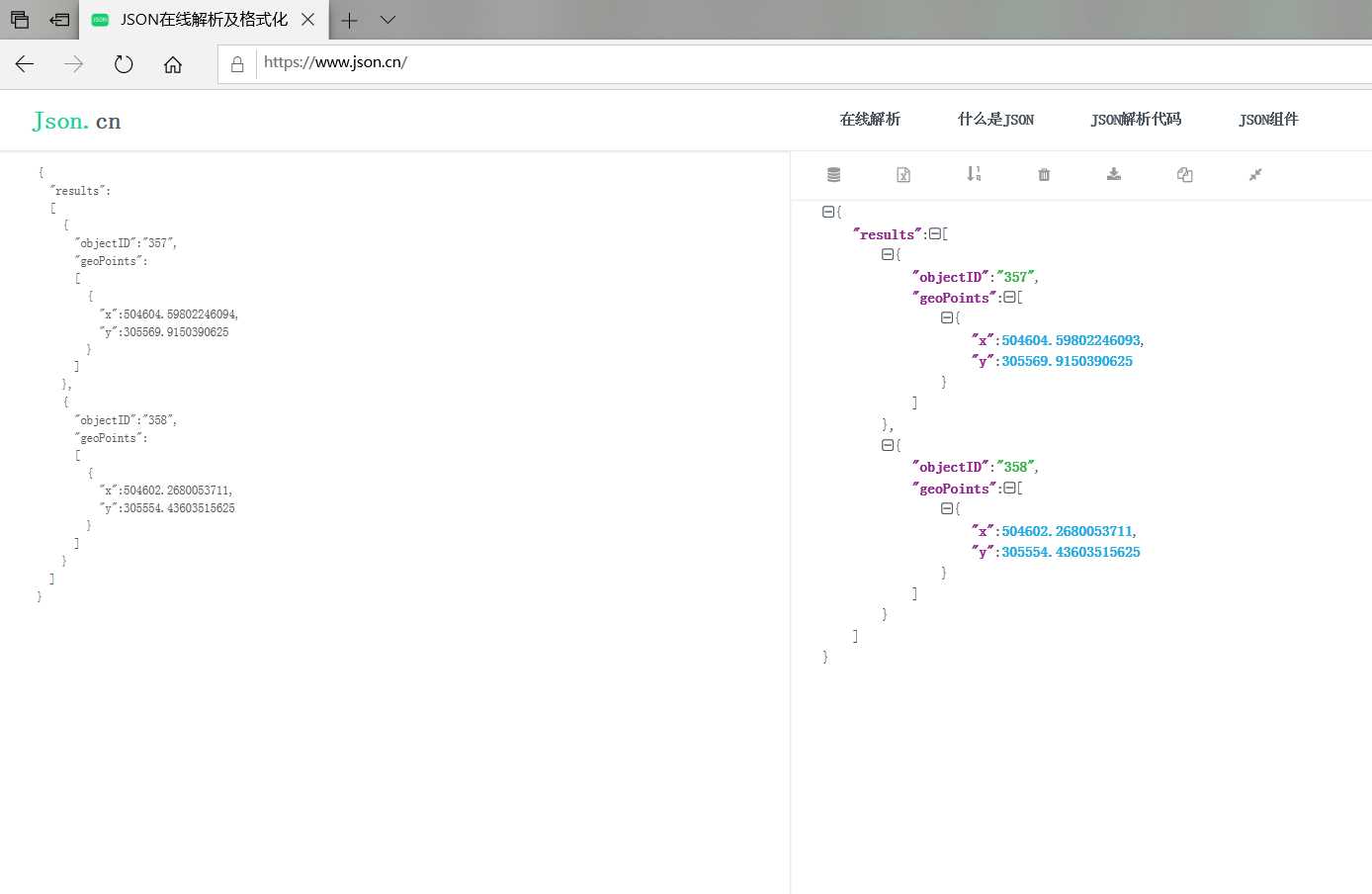Click the padlock site security icon
Image resolution: width=1372 pixels, height=894 pixels.
pyautogui.click(x=237, y=64)
